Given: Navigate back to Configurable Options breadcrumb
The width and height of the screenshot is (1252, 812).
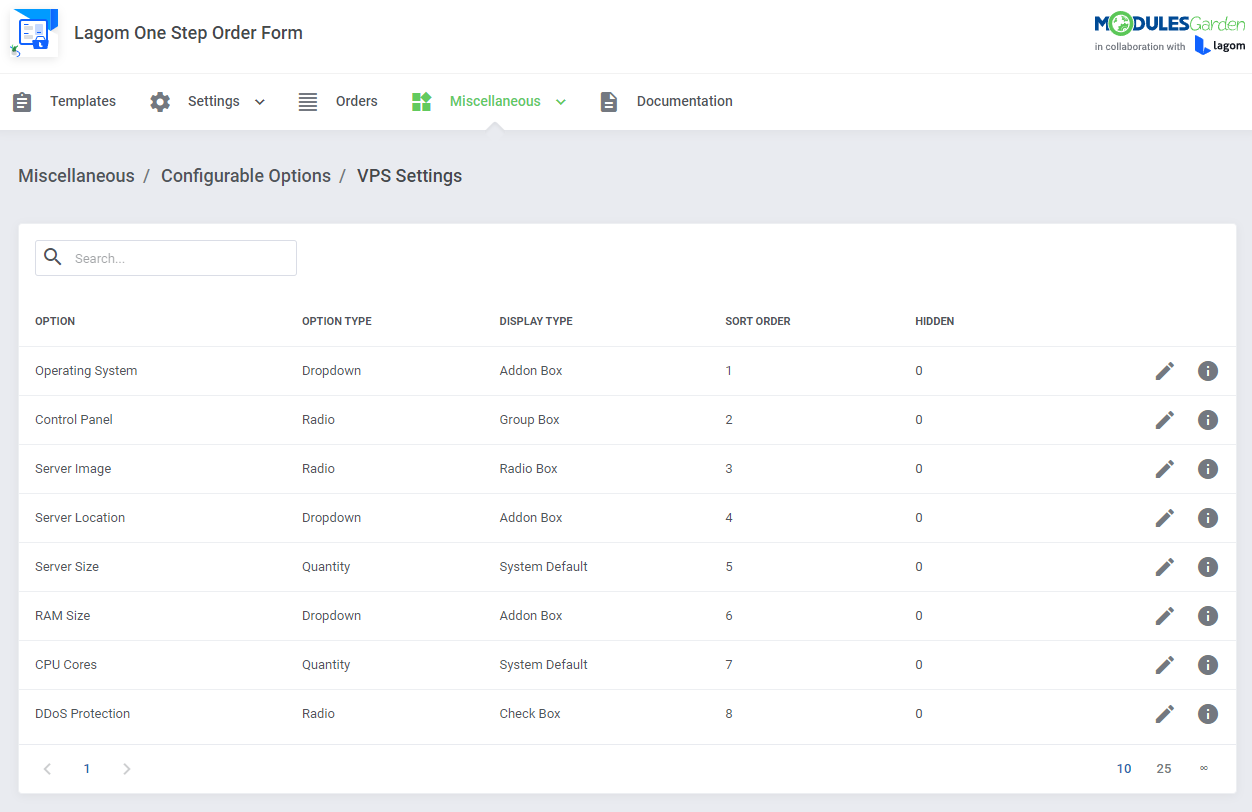Looking at the screenshot, I should (245, 175).
